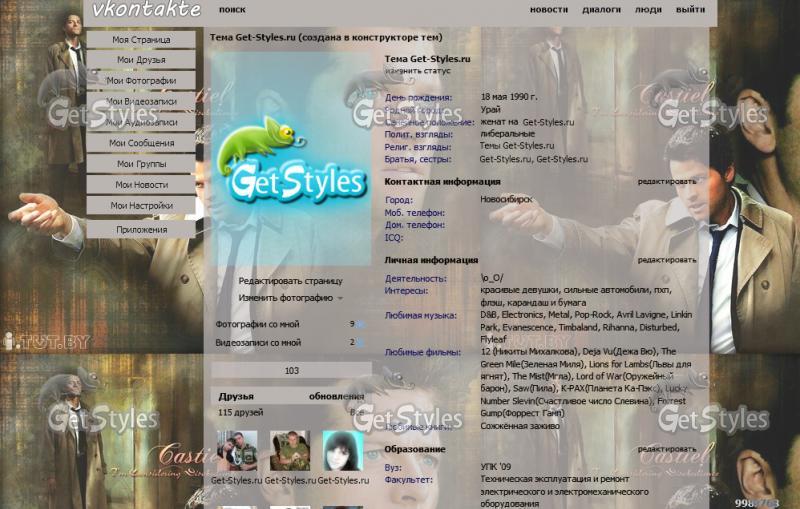Edit Контактная информация via редактировать link

pos(667,182)
